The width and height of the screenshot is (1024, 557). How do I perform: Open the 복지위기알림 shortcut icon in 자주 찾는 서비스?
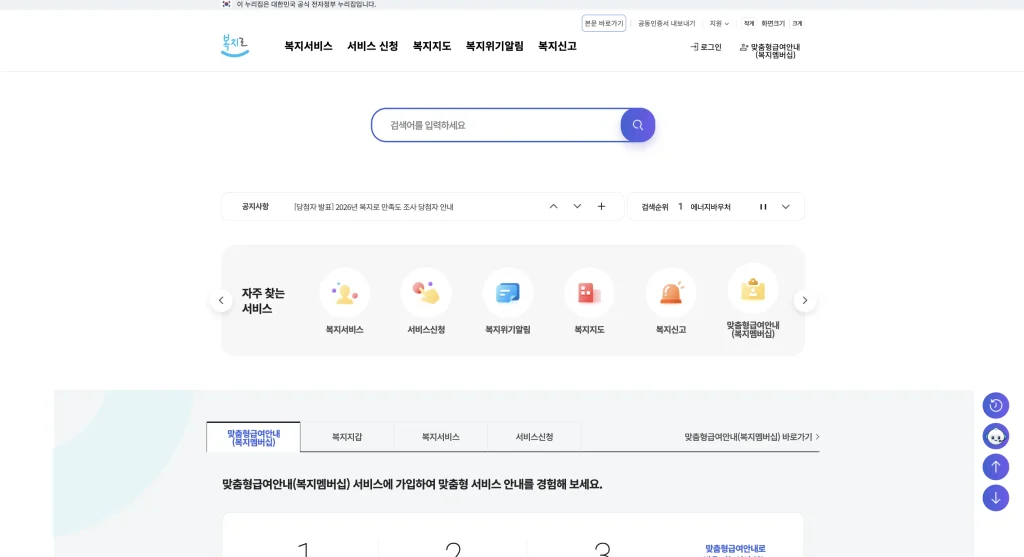(507, 293)
